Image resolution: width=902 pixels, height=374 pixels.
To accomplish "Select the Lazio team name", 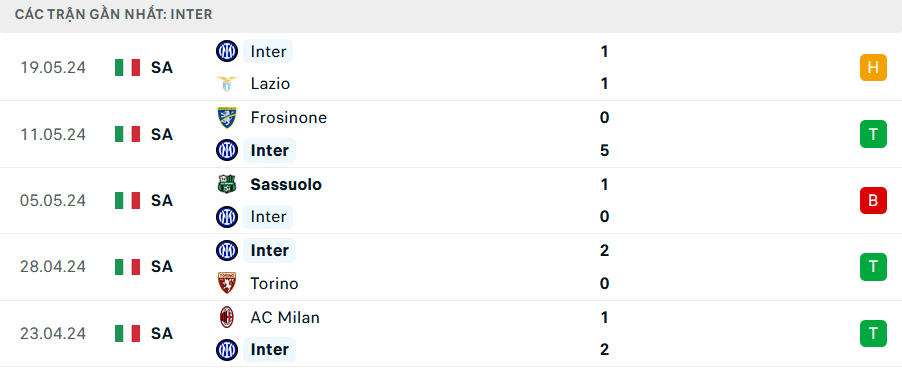I will (x=270, y=84).
